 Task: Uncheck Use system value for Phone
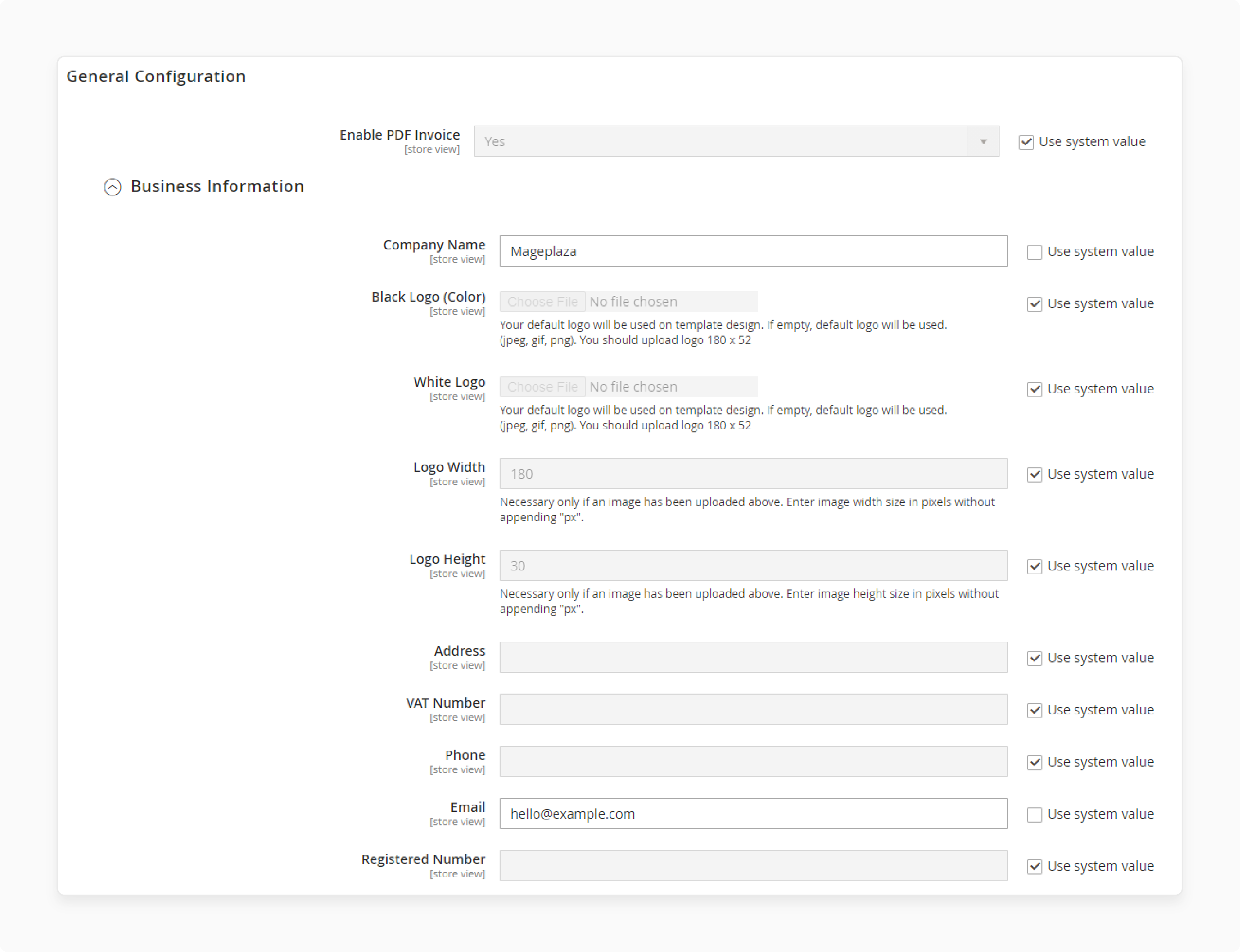tap(1034, 762)
